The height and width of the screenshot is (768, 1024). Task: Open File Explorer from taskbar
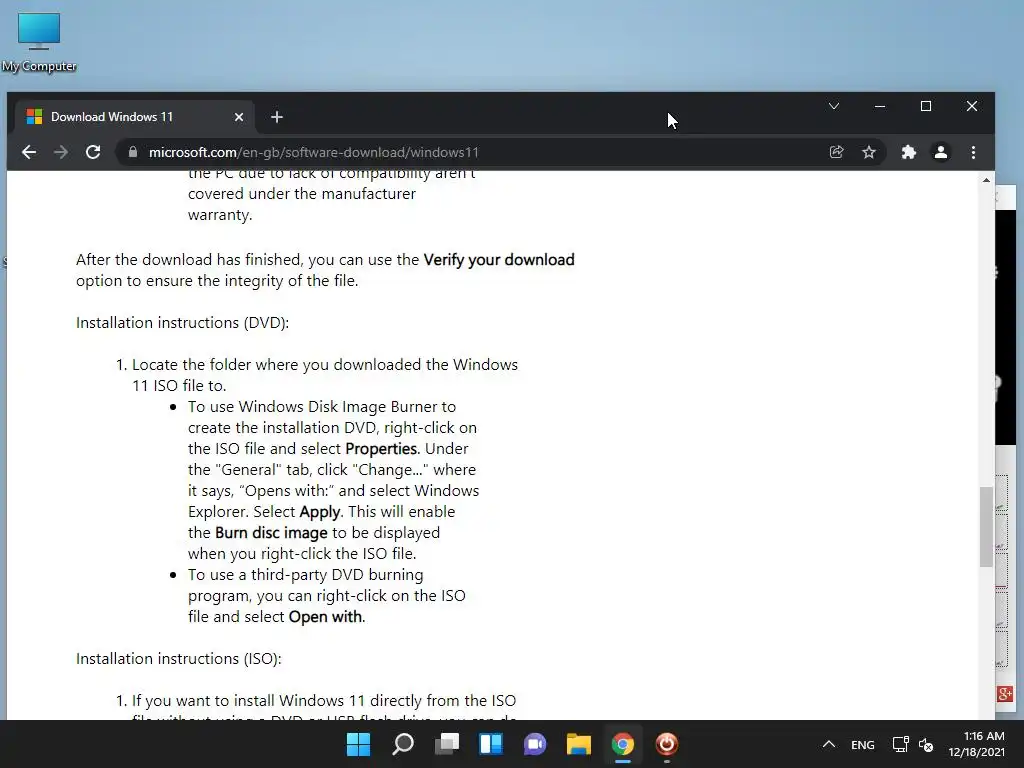[579, 744]
